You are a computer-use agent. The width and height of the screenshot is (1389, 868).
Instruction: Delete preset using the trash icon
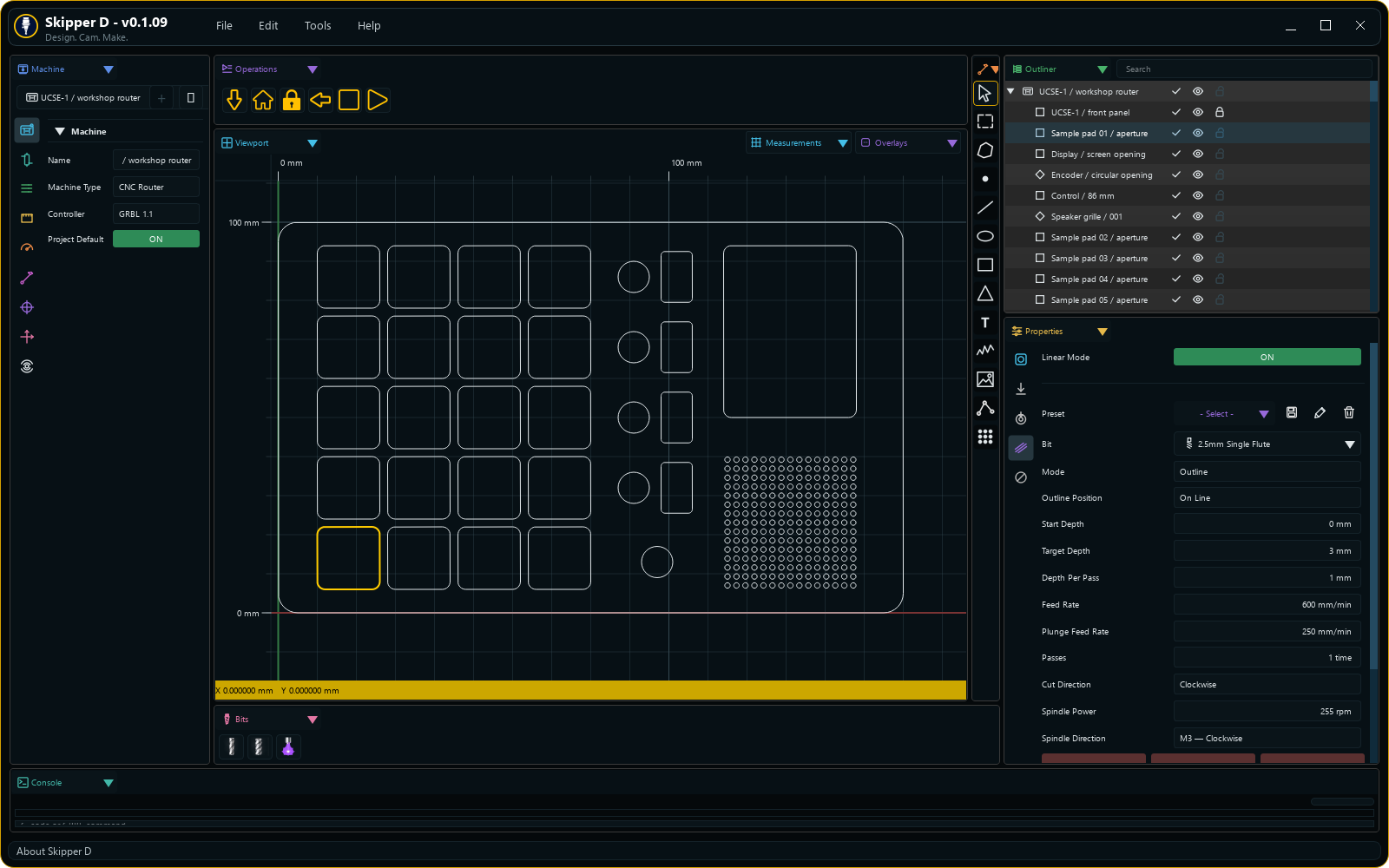click(x=1349, y=413)
